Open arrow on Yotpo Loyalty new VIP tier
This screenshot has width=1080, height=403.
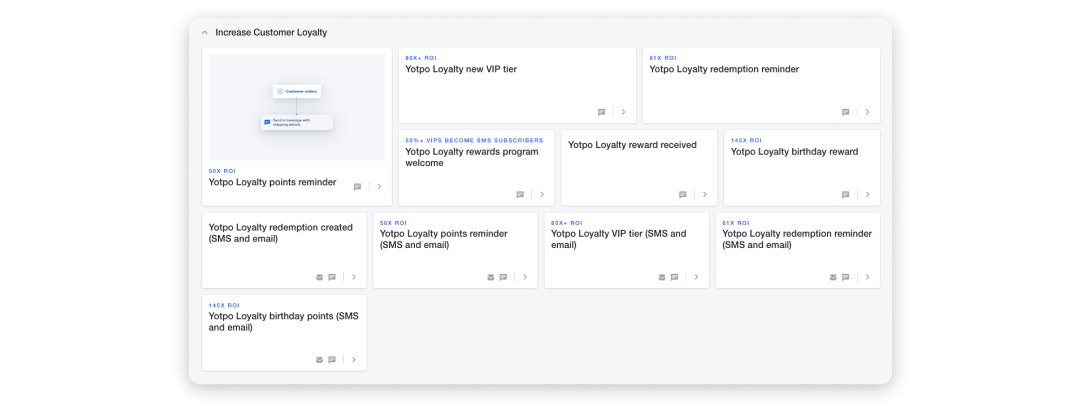coord(623,112)
